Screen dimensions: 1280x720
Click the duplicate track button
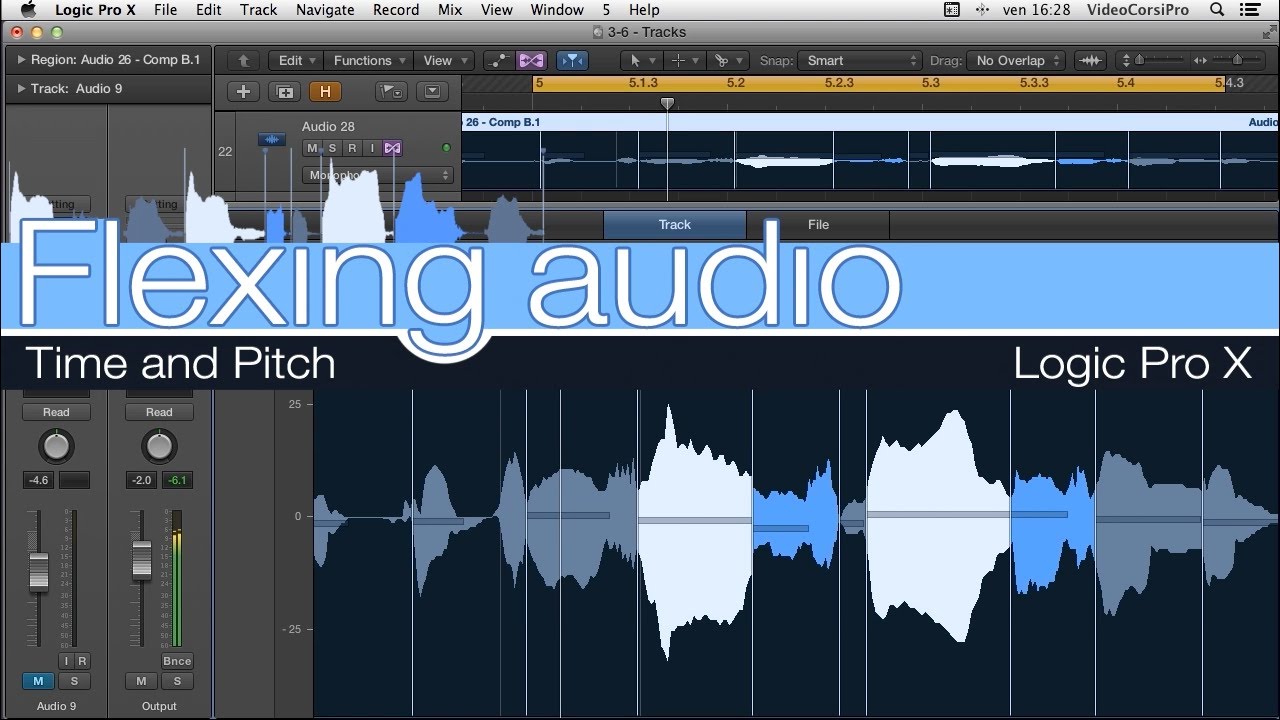pyautogui.click(x=286, y=91)
